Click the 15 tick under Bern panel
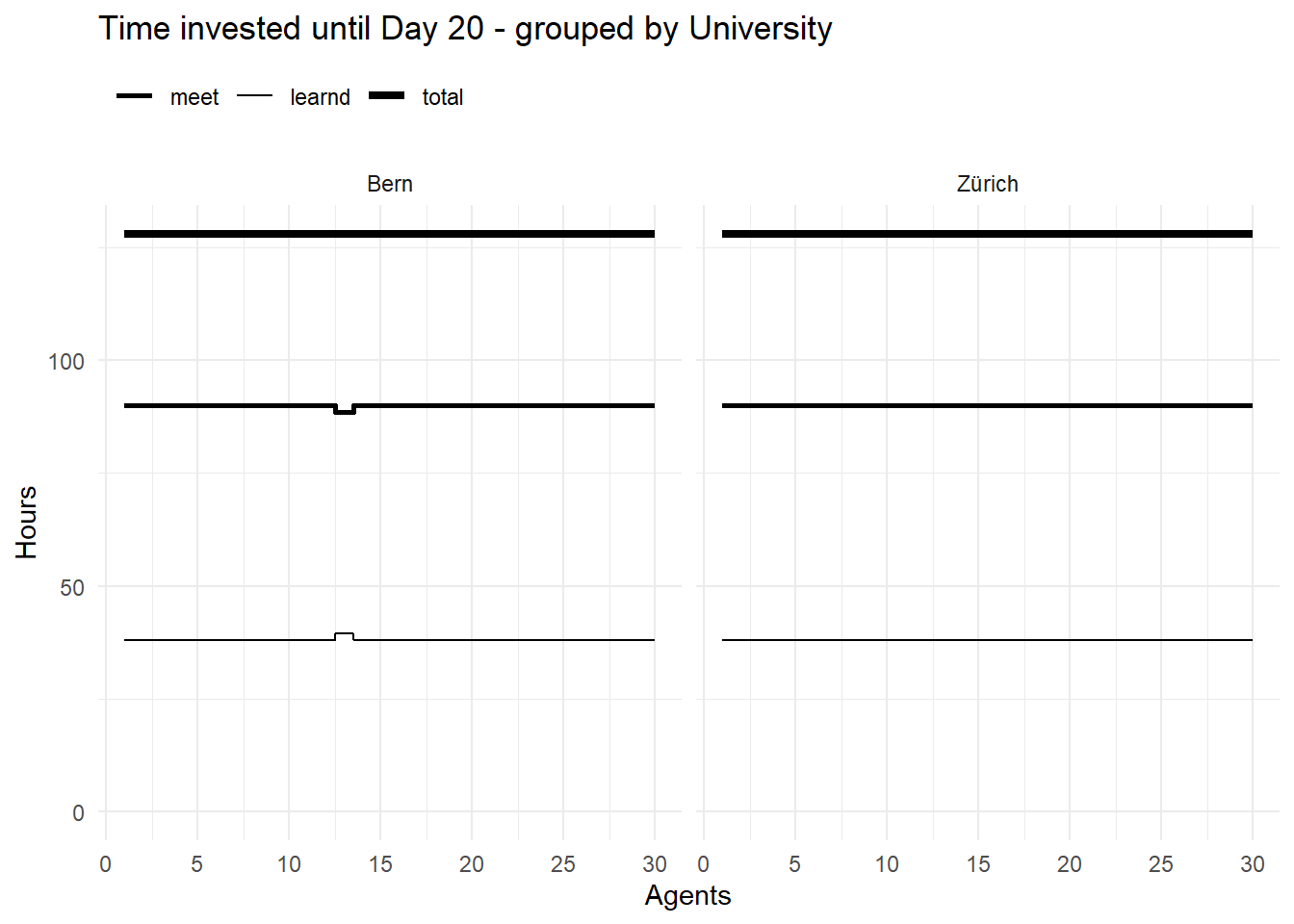 pos(380,864)
